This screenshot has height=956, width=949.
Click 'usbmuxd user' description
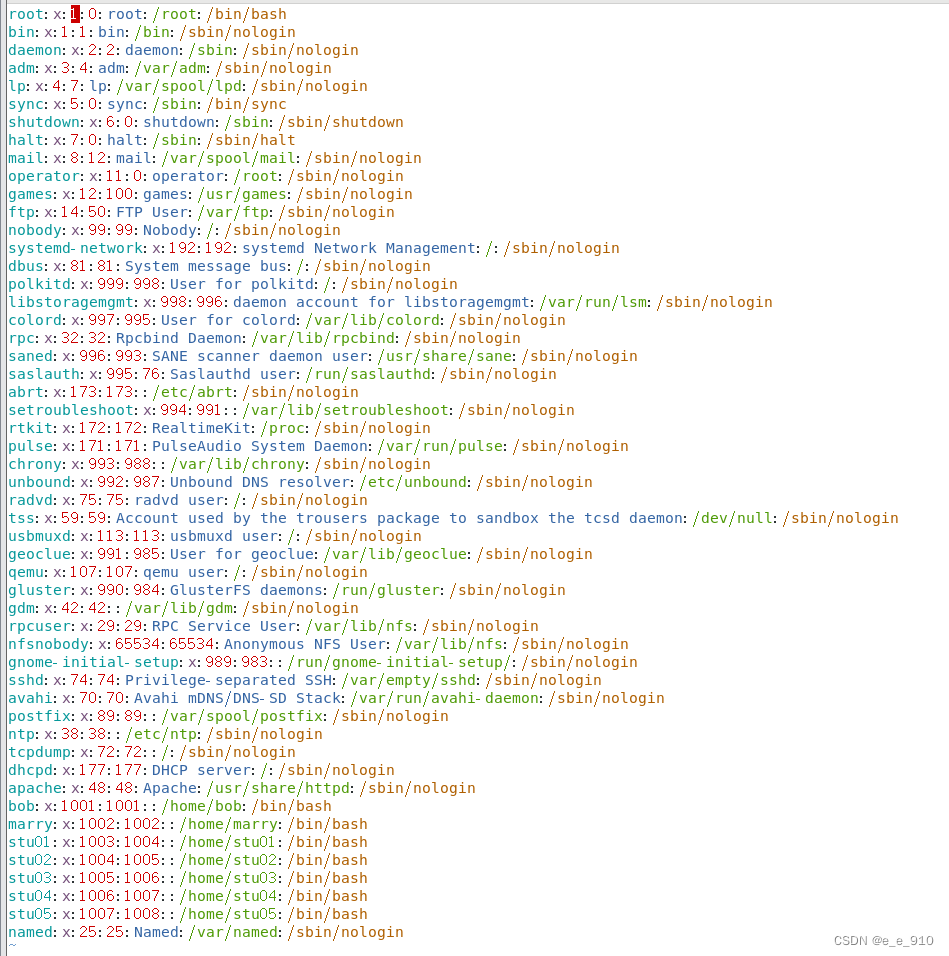click(224, 536)
